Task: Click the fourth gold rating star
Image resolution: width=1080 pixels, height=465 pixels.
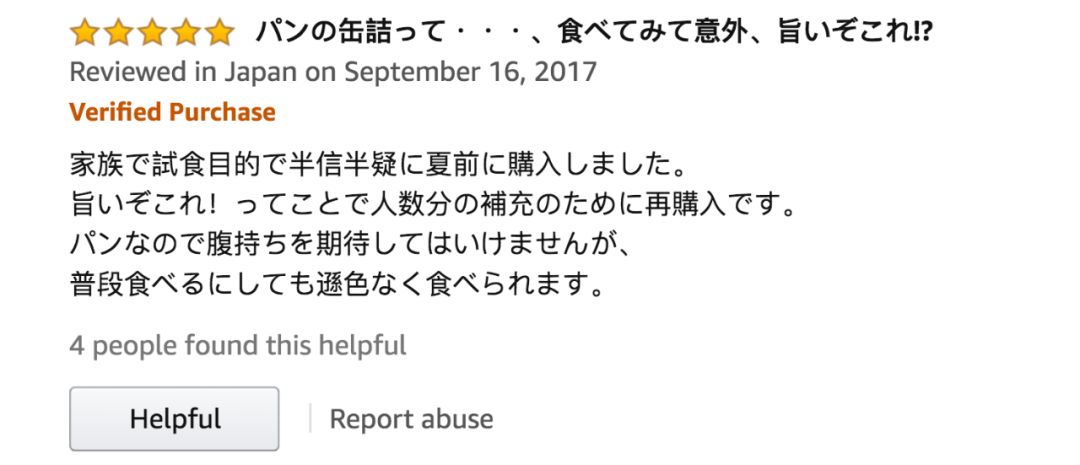Action: point(186,32)
